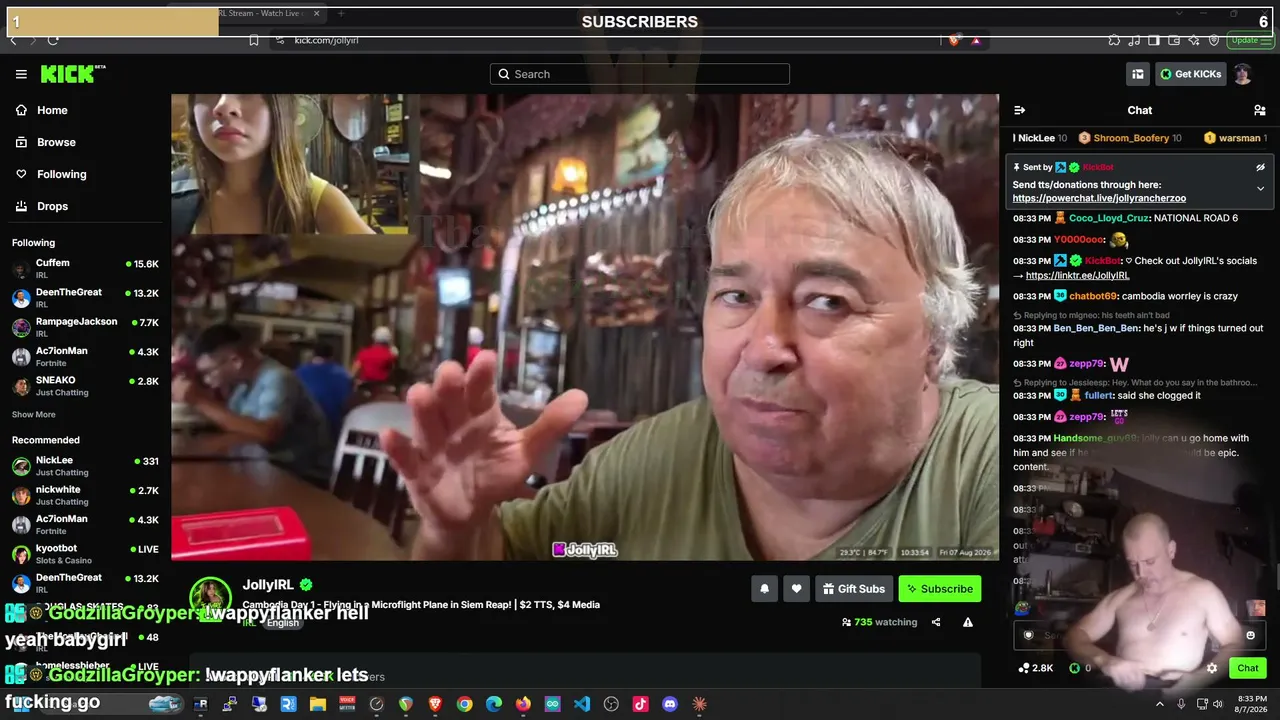Open the powerchat.live/jollyrancherzoo link

click(x=1099, y=198)
